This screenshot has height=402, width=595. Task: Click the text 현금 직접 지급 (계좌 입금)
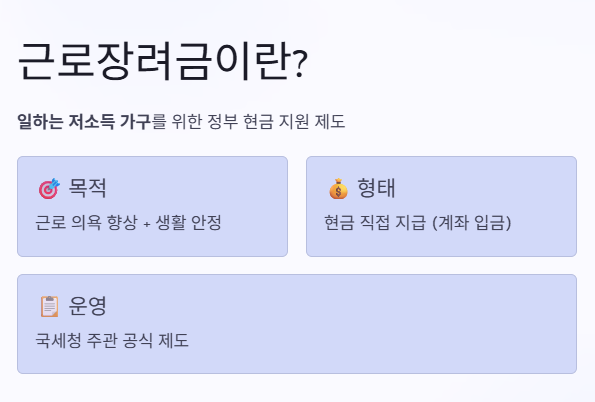tap(418, 222)
